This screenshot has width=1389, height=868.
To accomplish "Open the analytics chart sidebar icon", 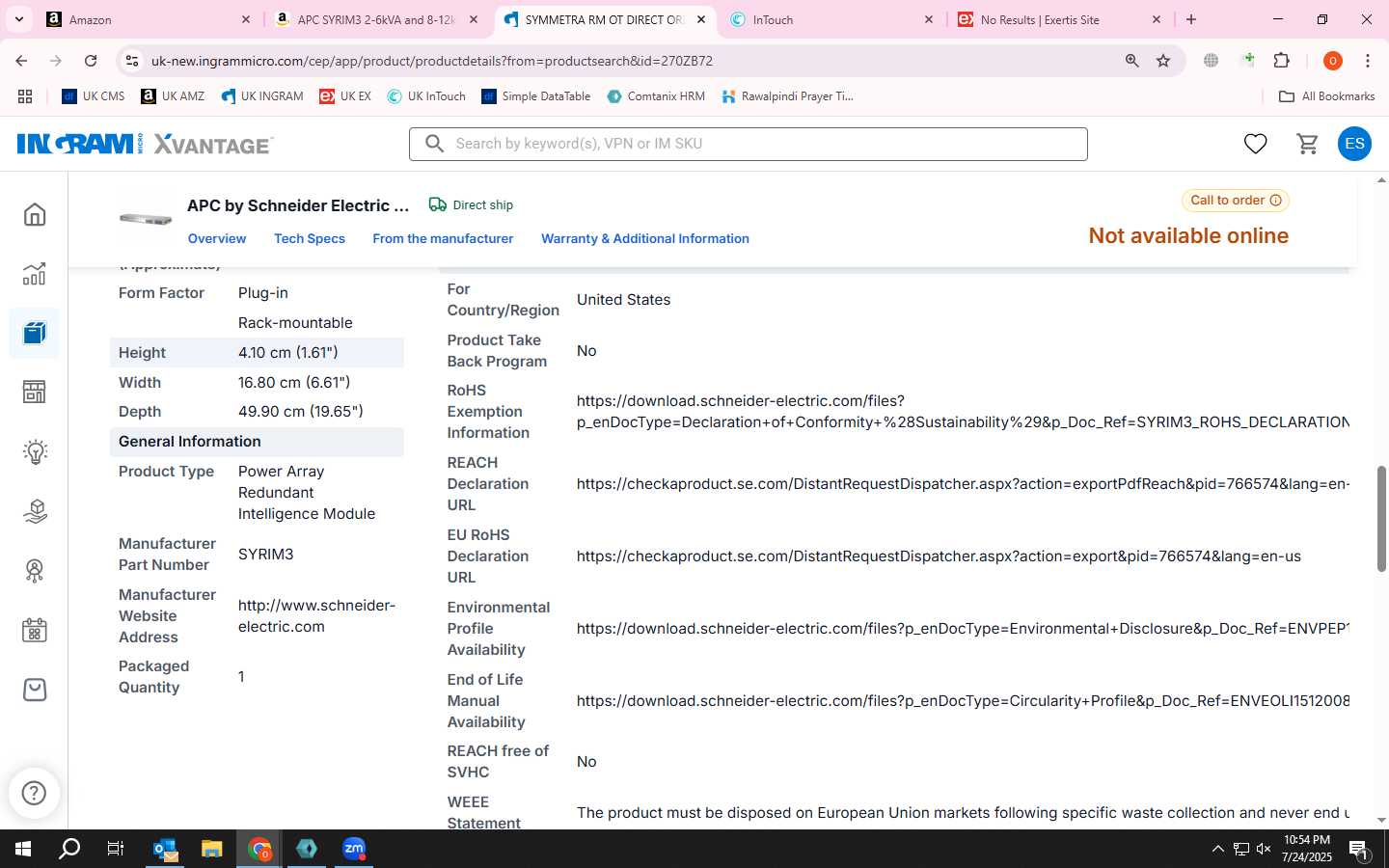I will click(x=35, y=274).
